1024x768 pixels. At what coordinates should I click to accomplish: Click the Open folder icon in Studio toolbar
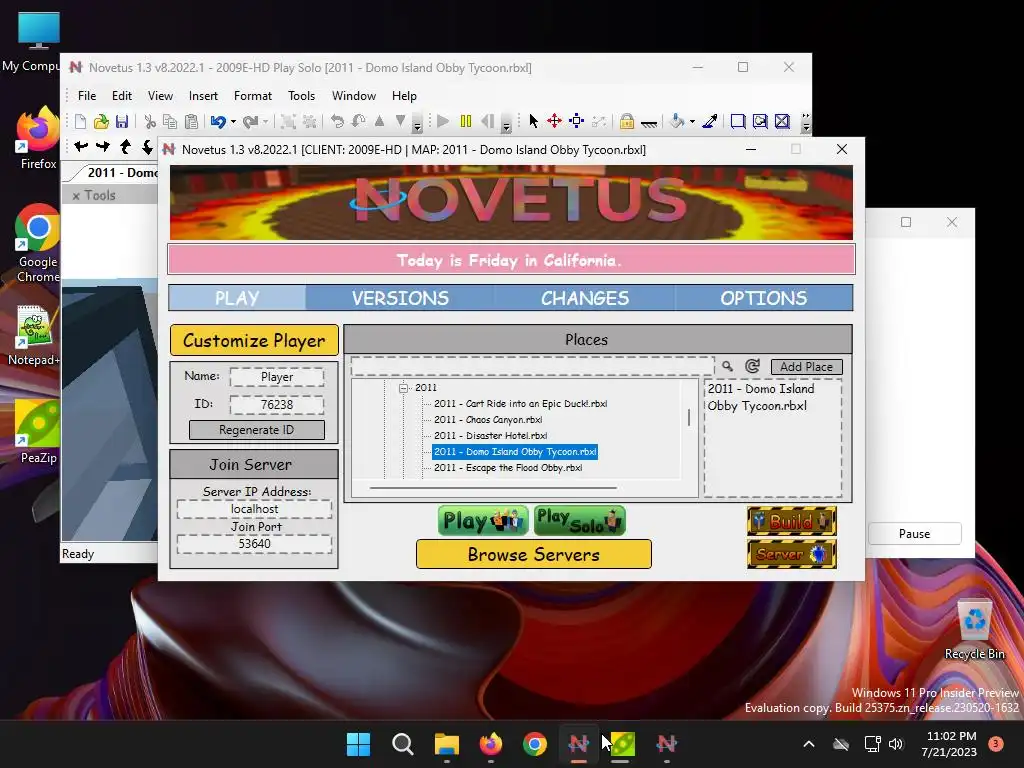click(101, 121)
